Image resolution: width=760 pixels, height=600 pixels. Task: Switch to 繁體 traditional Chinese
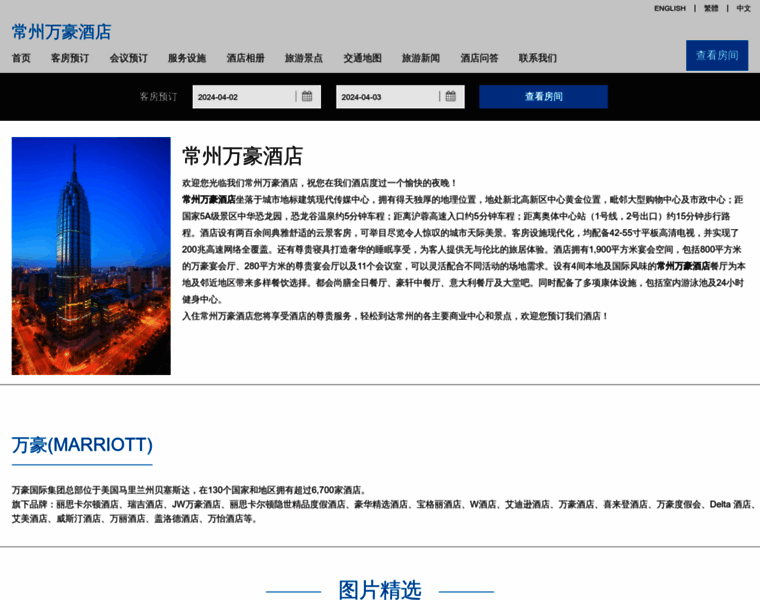pyautogui.click(x=711, y=8)
